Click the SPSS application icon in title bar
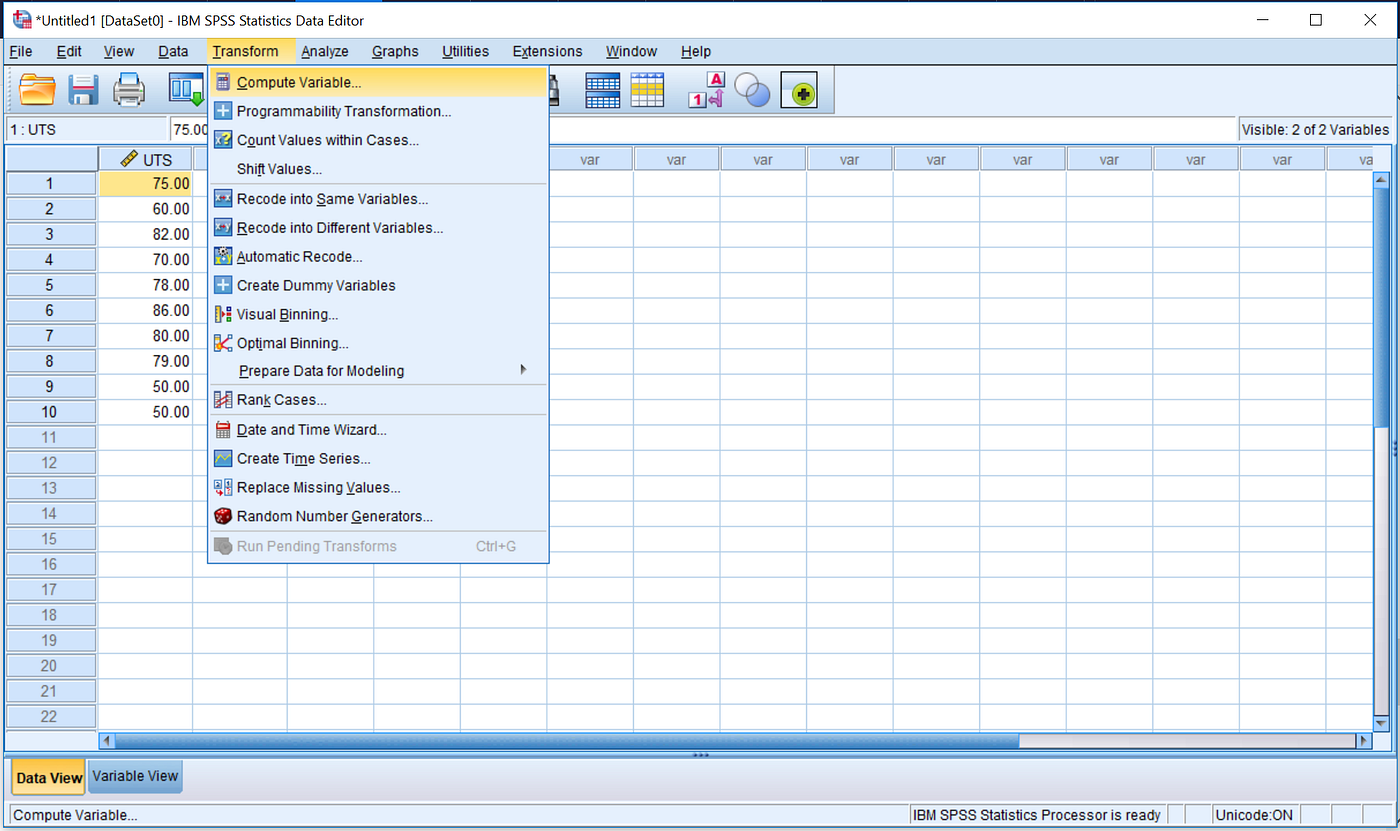This screenshot has width=1400, height=831. 22,19
